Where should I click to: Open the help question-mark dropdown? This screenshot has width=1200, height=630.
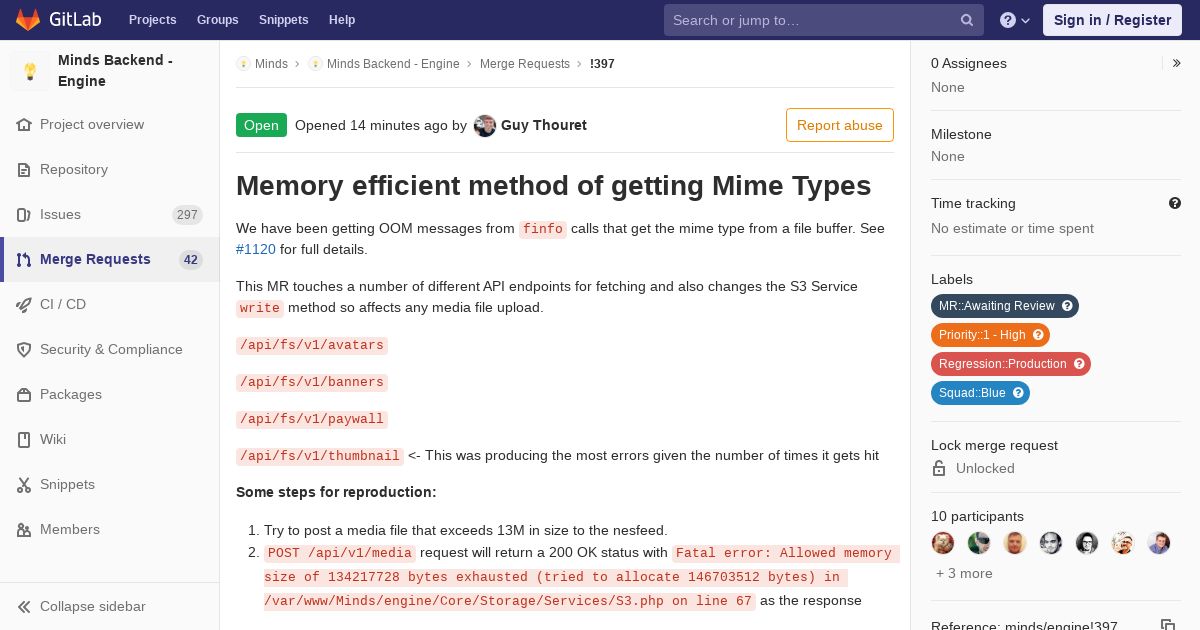[x=1015, y=20]
